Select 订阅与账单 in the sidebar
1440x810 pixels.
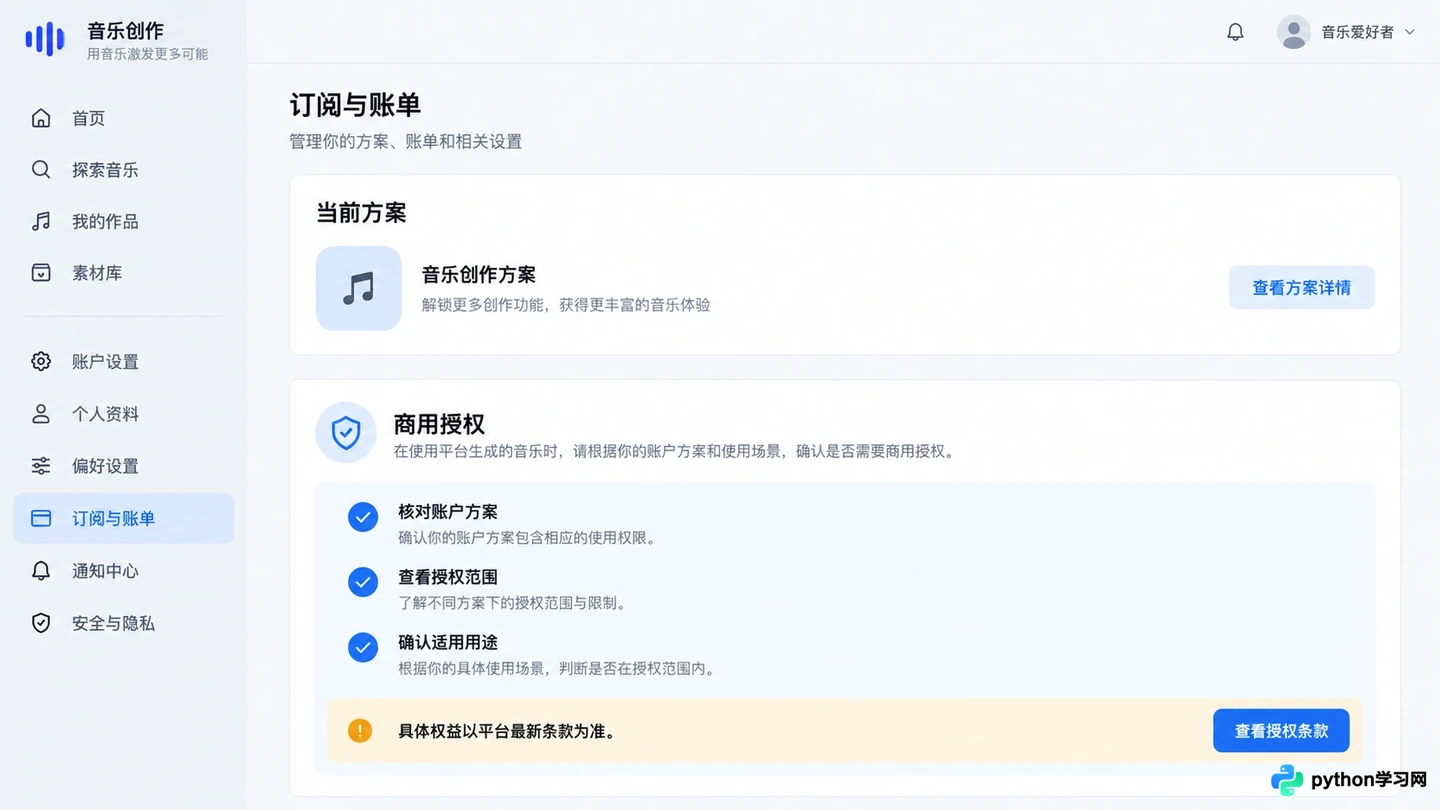click(x=124, y=518)
